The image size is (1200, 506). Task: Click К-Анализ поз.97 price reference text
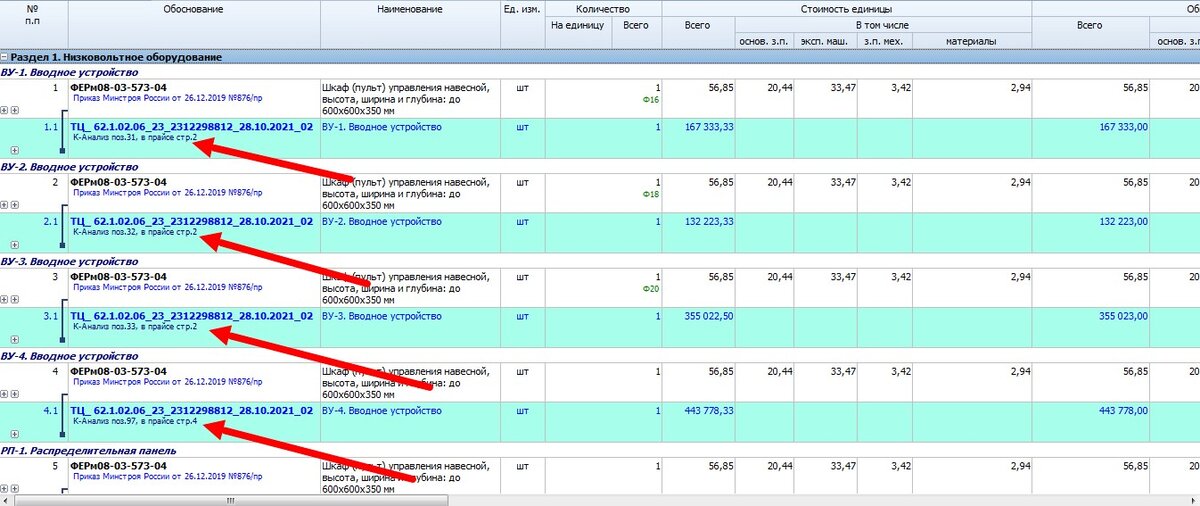click(135, 422)
